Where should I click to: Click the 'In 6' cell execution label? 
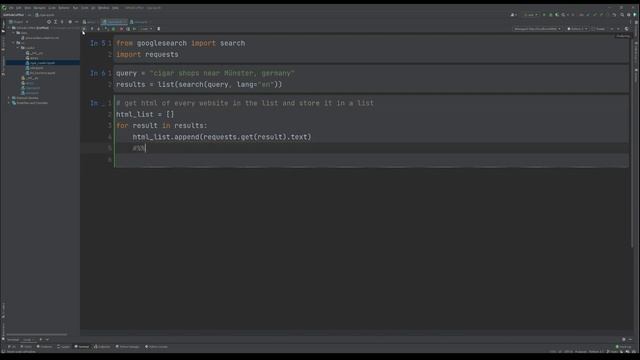click(98, 73)
